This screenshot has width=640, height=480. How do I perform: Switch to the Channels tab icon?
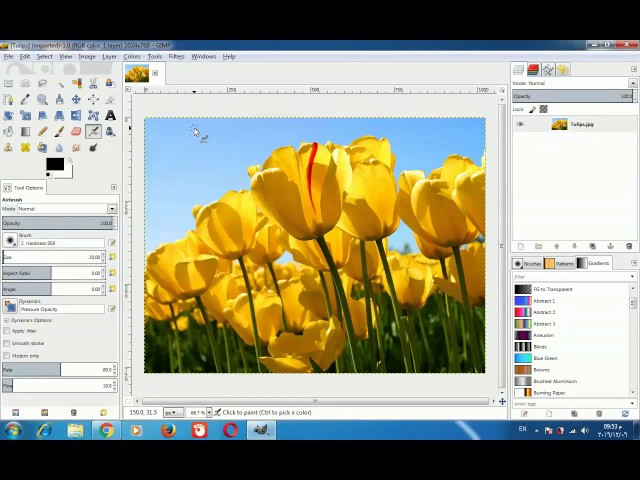tap(533, 70)
